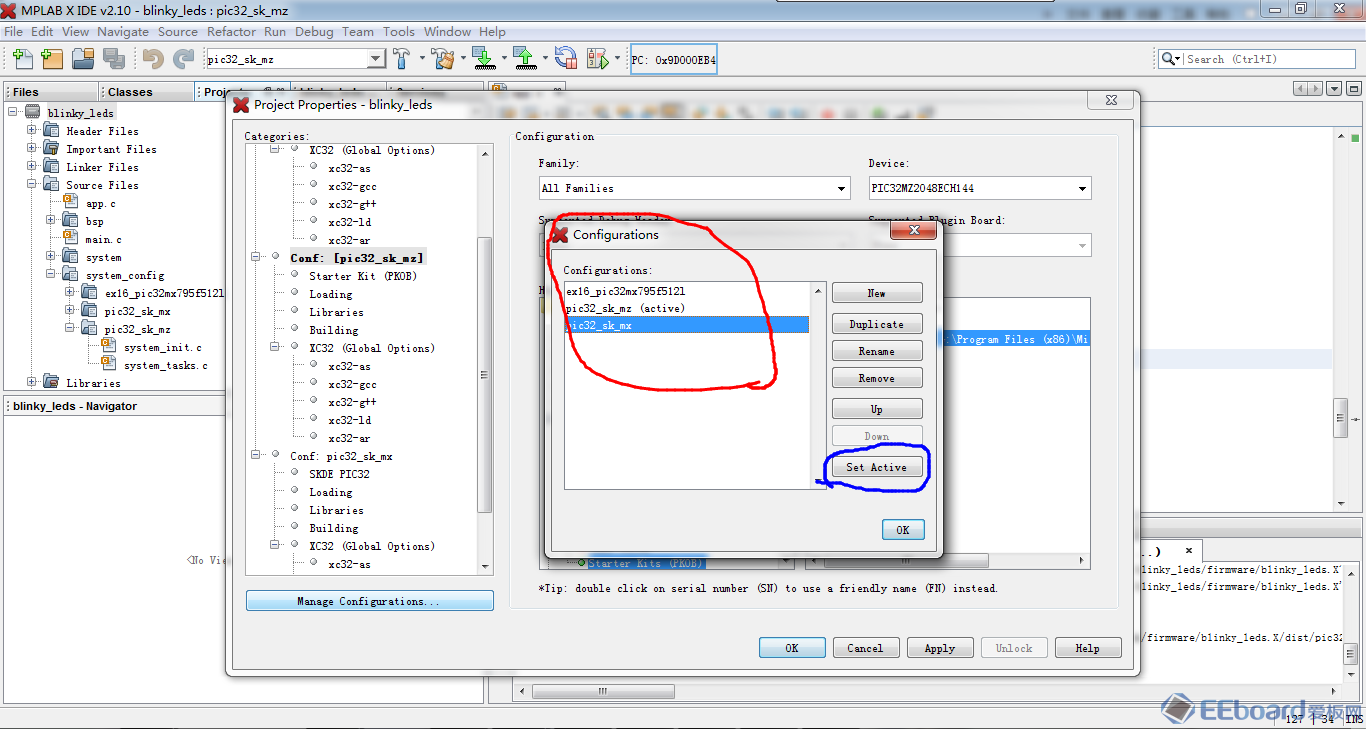This screenshot has height=729, width=1366.
Task: Click the Up button in Configurations
Action: pyautogui.click(x=877, y=409)
